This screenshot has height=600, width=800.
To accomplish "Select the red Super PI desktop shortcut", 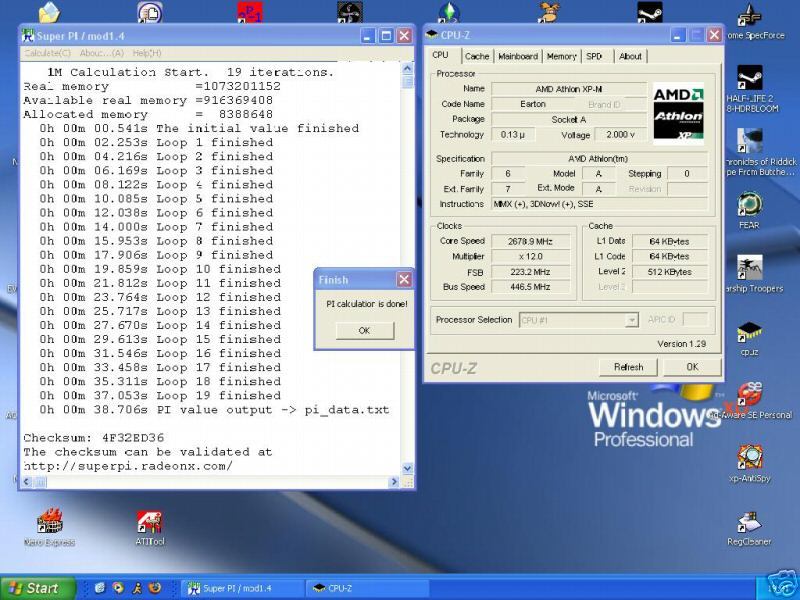I will click(250, 11).
